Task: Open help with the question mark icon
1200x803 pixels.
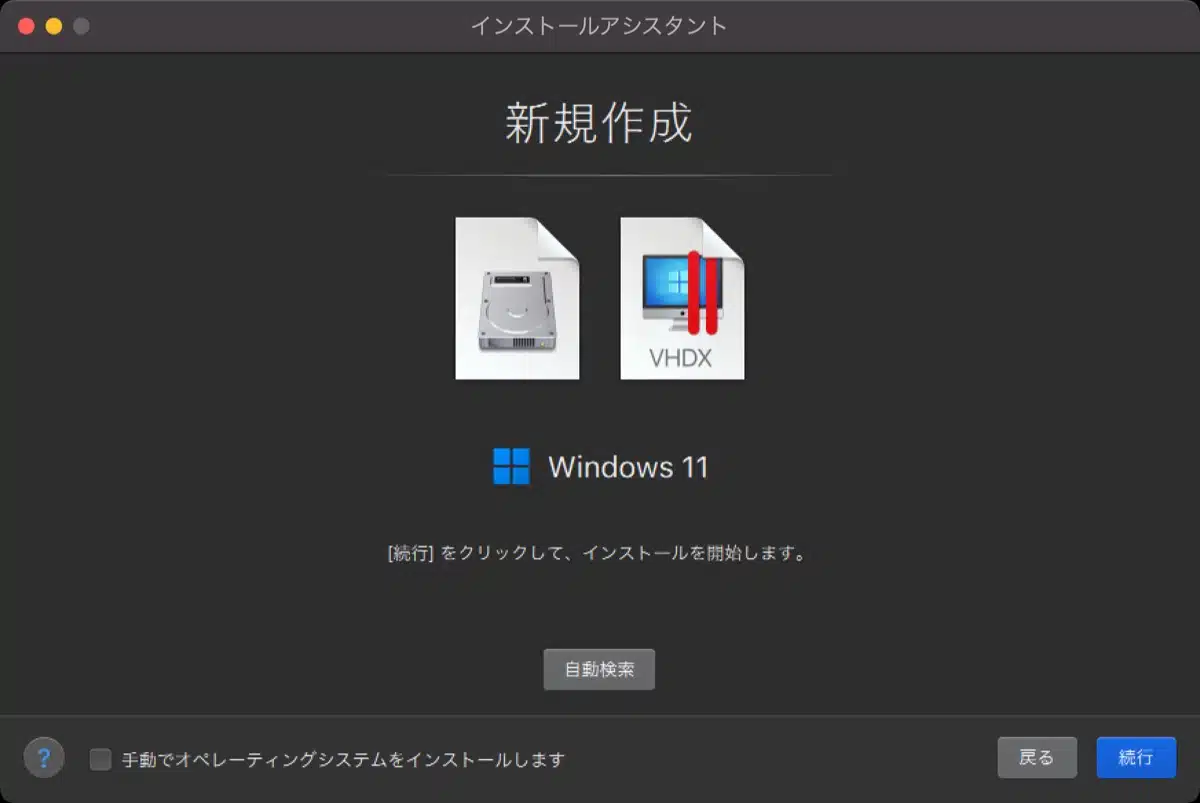Action: tap(44, 757)
